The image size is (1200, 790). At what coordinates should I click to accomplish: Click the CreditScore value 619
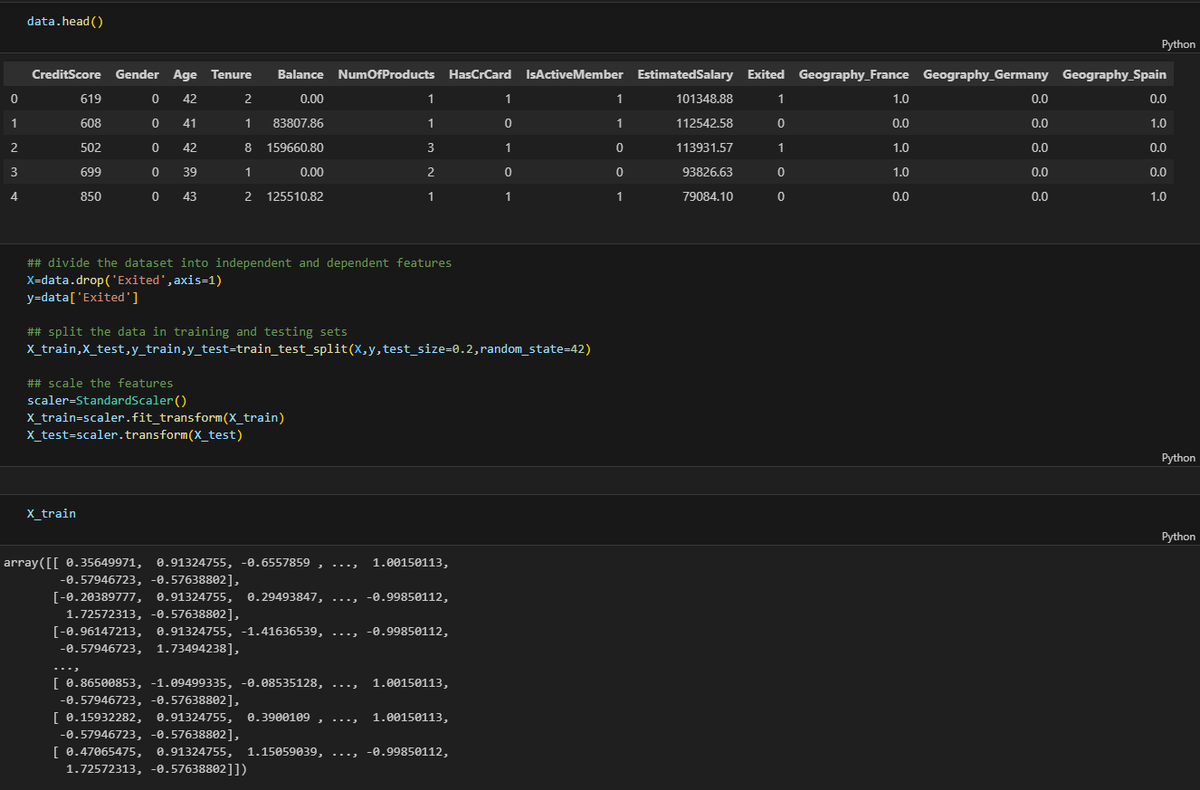click(90, 99)
